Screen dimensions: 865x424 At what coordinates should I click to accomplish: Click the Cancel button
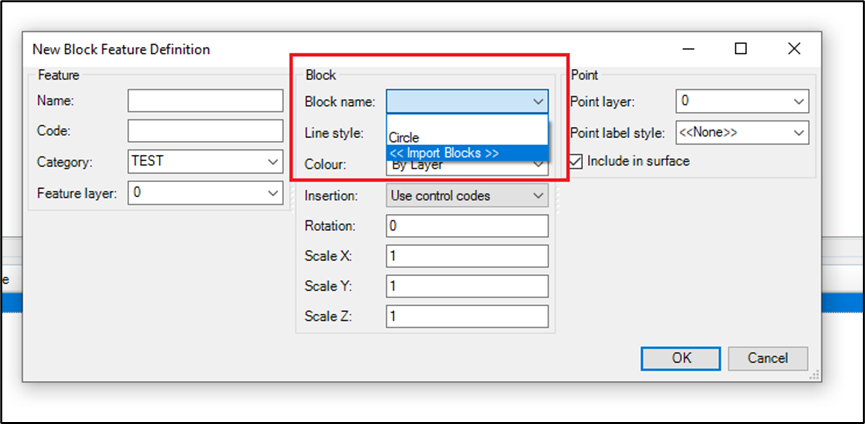768,358
